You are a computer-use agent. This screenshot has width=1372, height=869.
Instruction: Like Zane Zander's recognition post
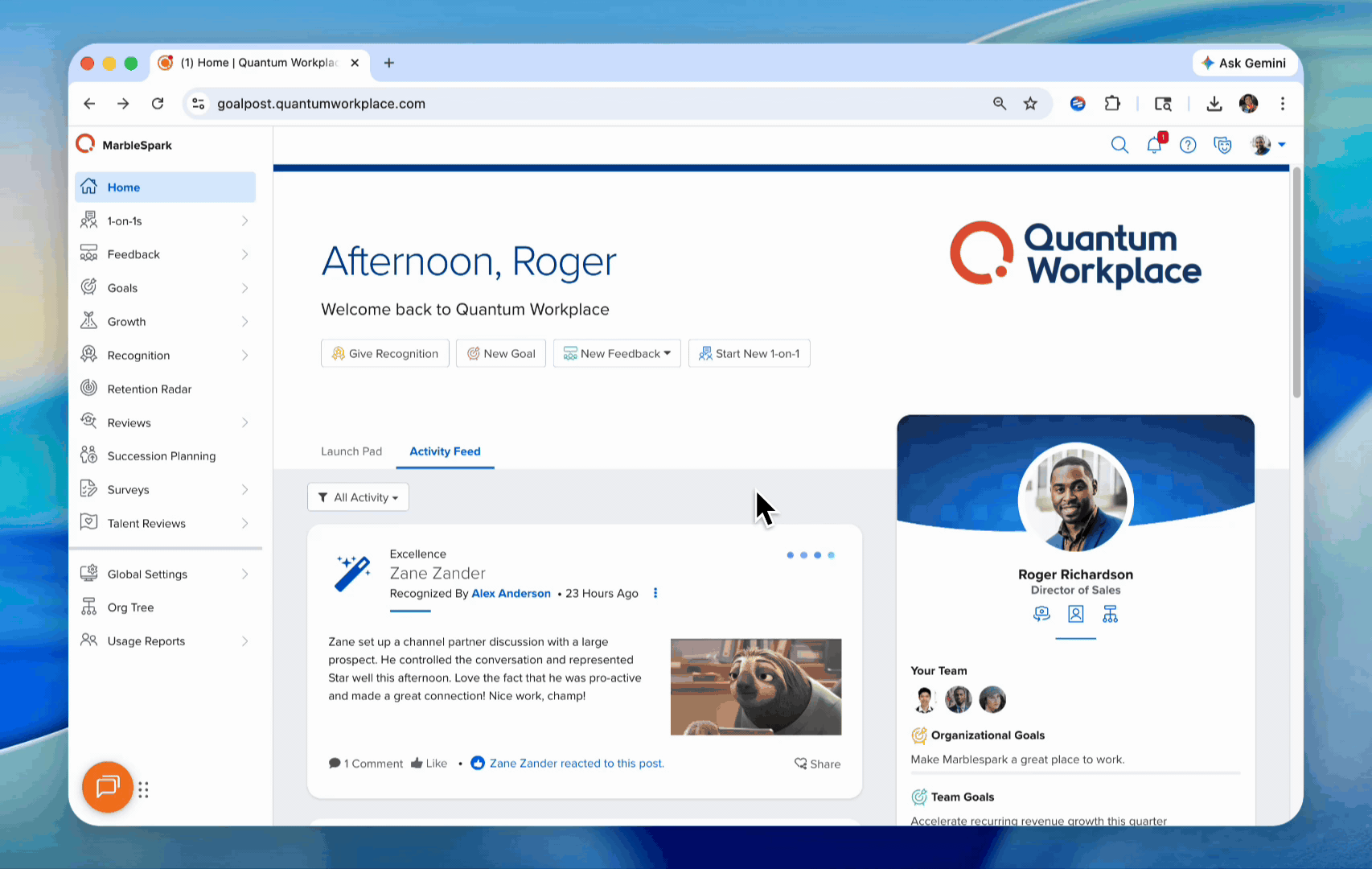[429, 763]
